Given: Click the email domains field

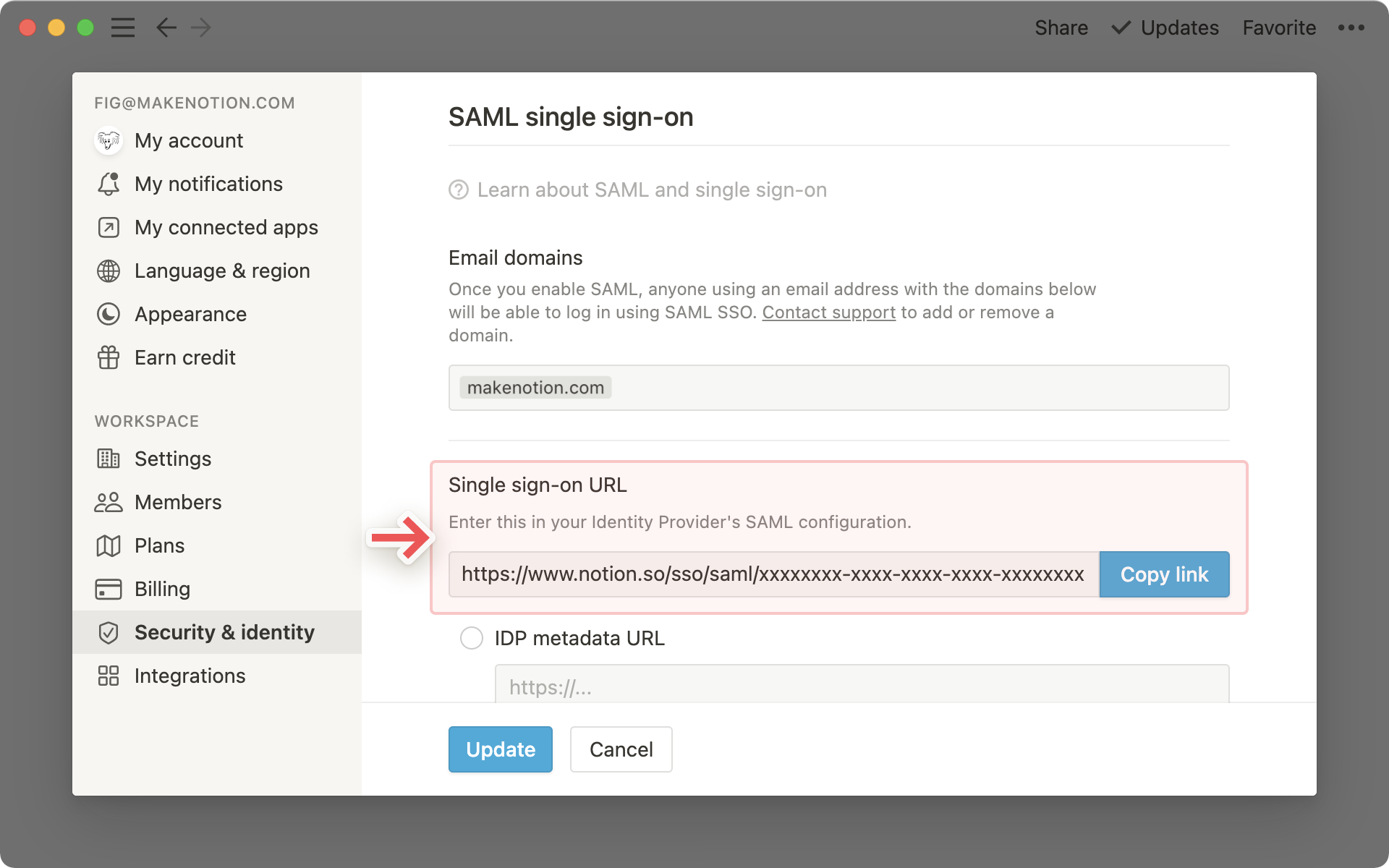Looking at the screenshot, I should click(839, 388).
